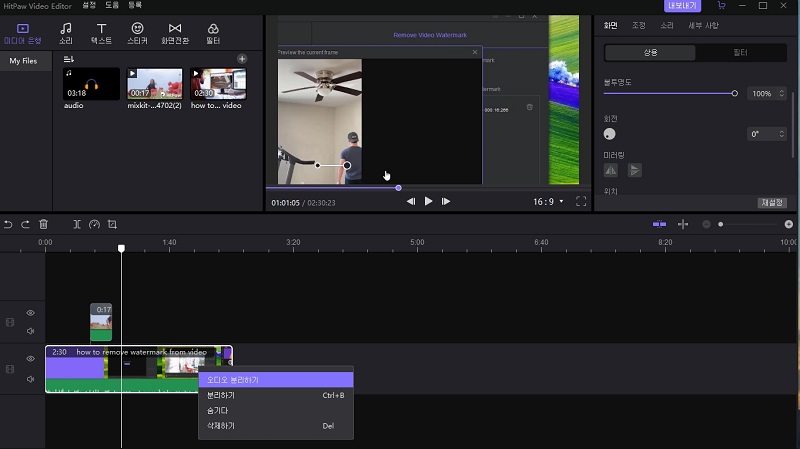Open the 16:9 aspect ratio dropdown
800x449 pixels.
pyautogui.click(x=548, y=201)
